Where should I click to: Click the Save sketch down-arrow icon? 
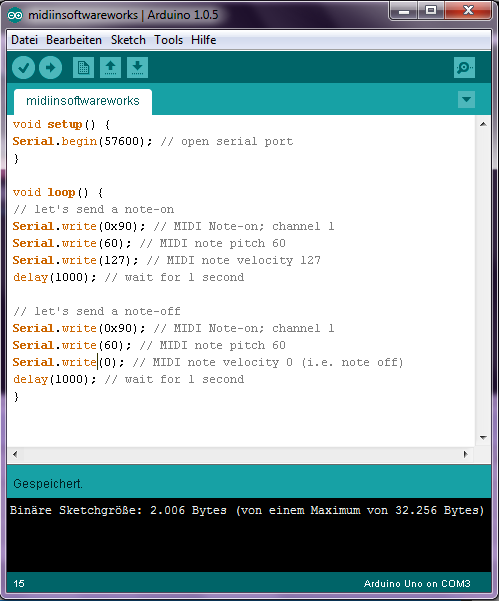[x=137, y=68]
